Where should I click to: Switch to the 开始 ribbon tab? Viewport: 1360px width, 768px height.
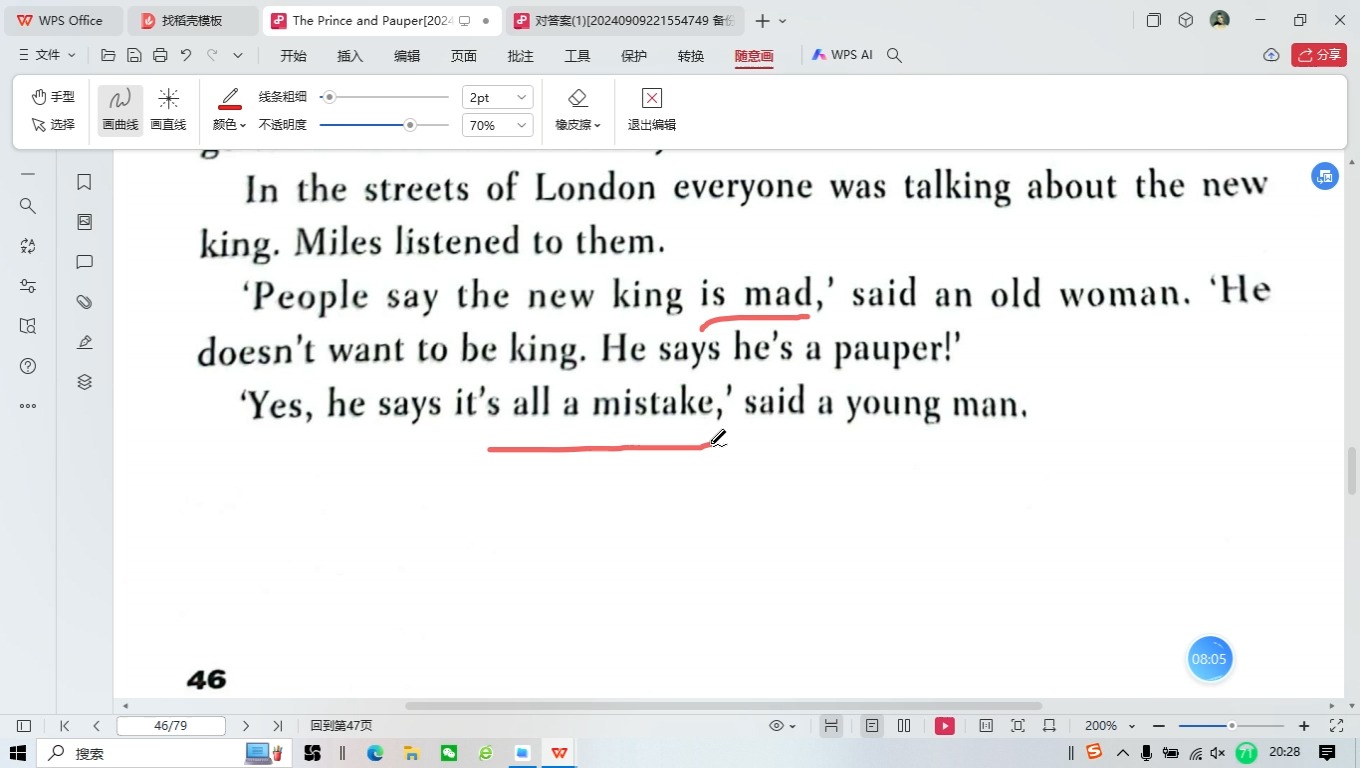(x=293, y=56)
